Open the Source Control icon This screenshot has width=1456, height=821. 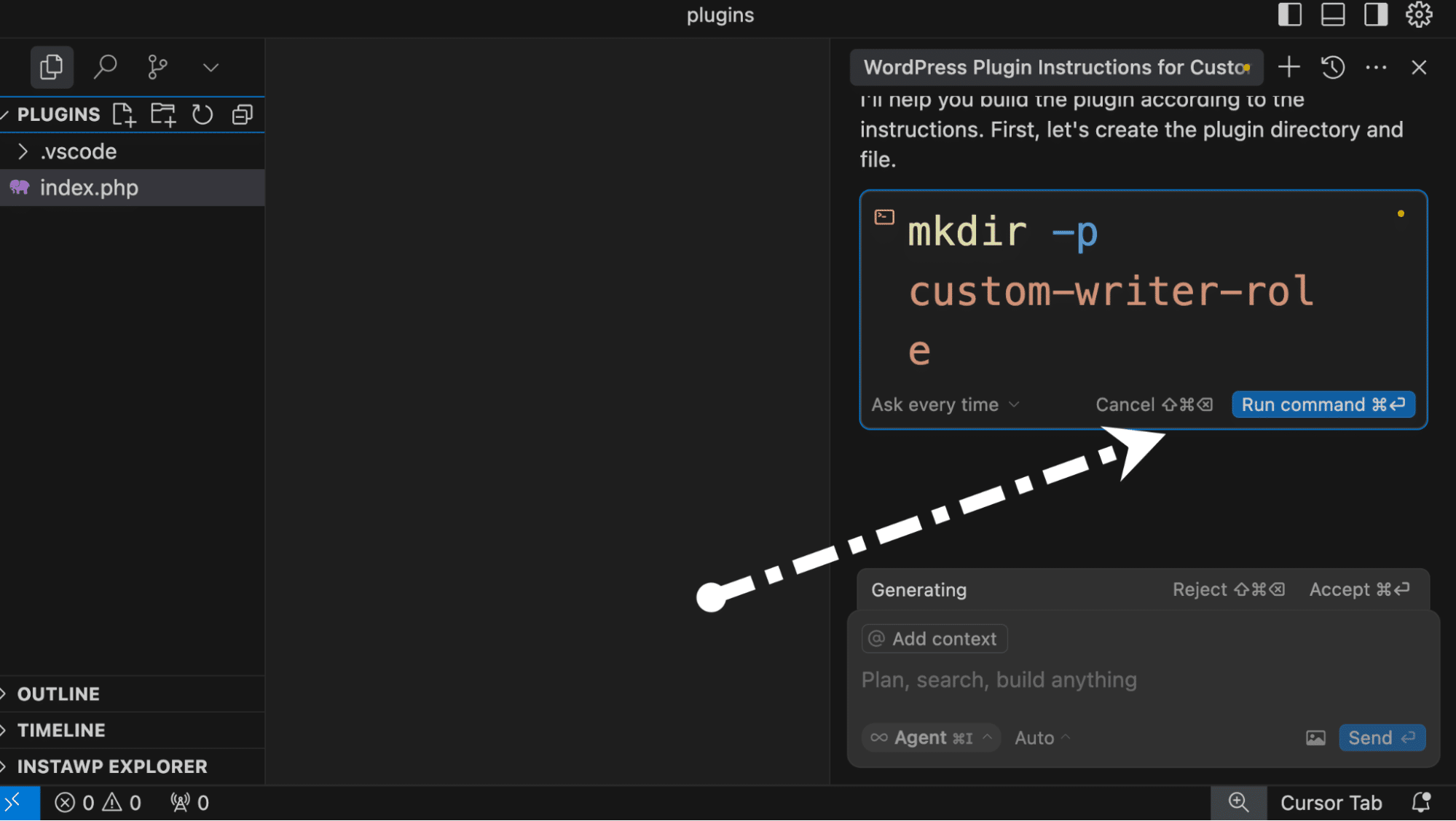[157, 67]
